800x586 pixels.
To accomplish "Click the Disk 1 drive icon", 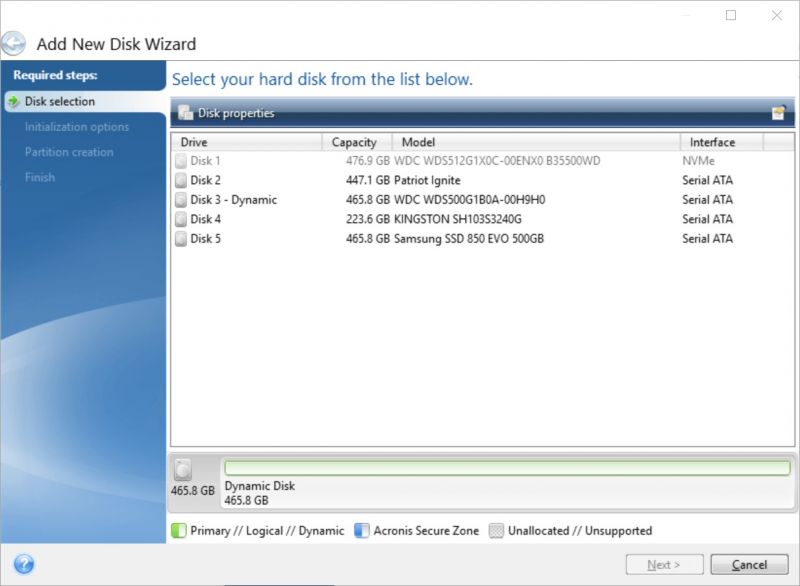I will pyautogui.click(x=181, y=161).
